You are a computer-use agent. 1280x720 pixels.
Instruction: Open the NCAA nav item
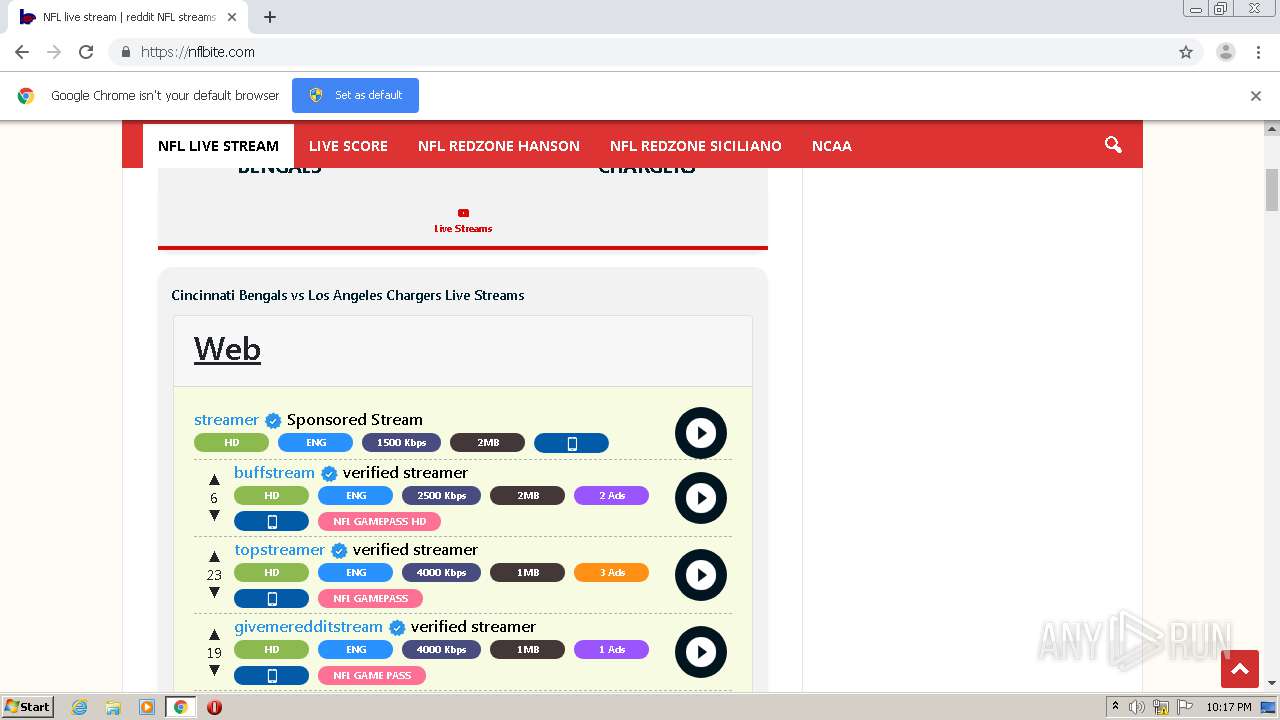coord(832,146)
